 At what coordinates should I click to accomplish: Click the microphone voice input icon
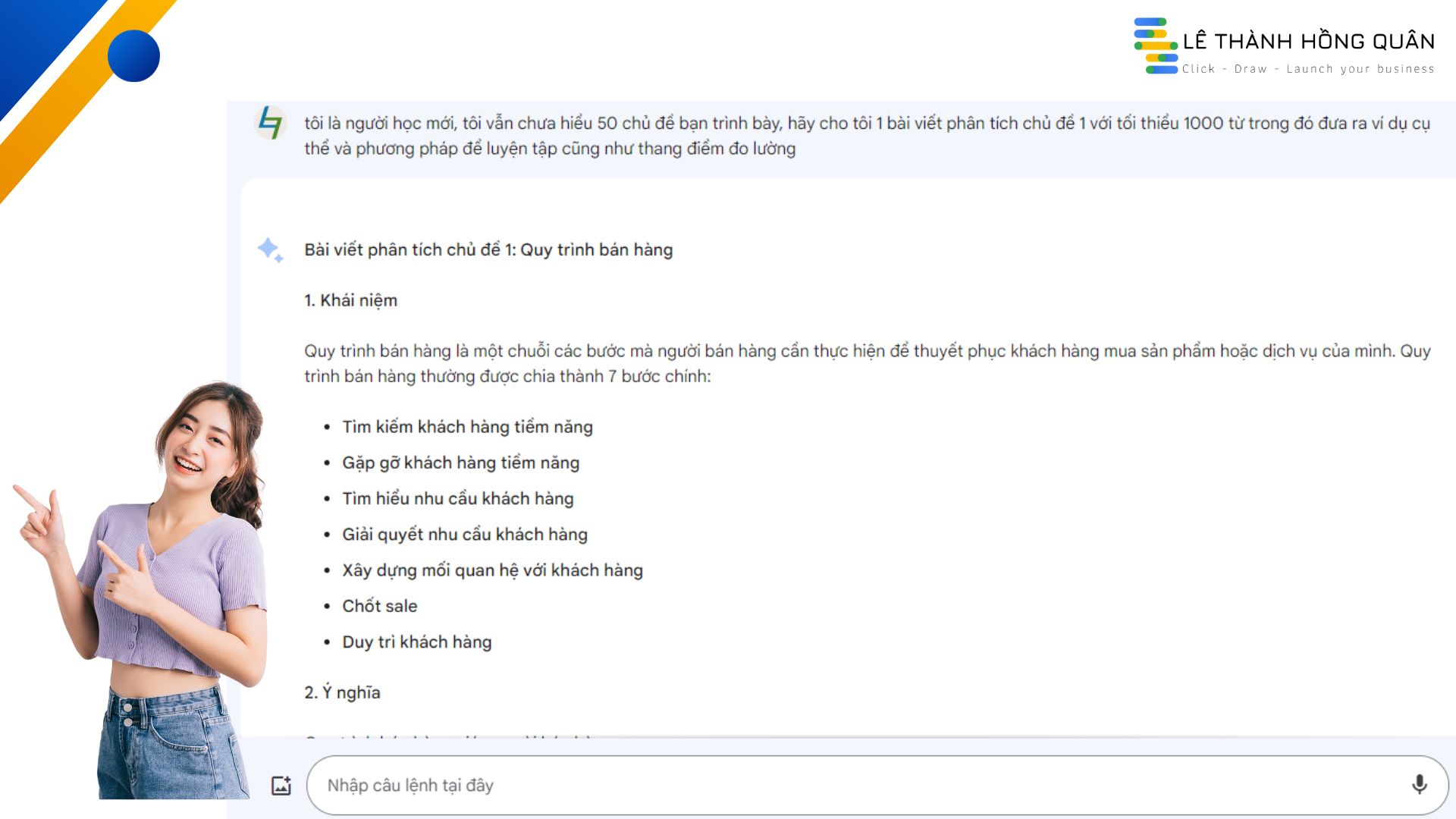[1419, 784]
